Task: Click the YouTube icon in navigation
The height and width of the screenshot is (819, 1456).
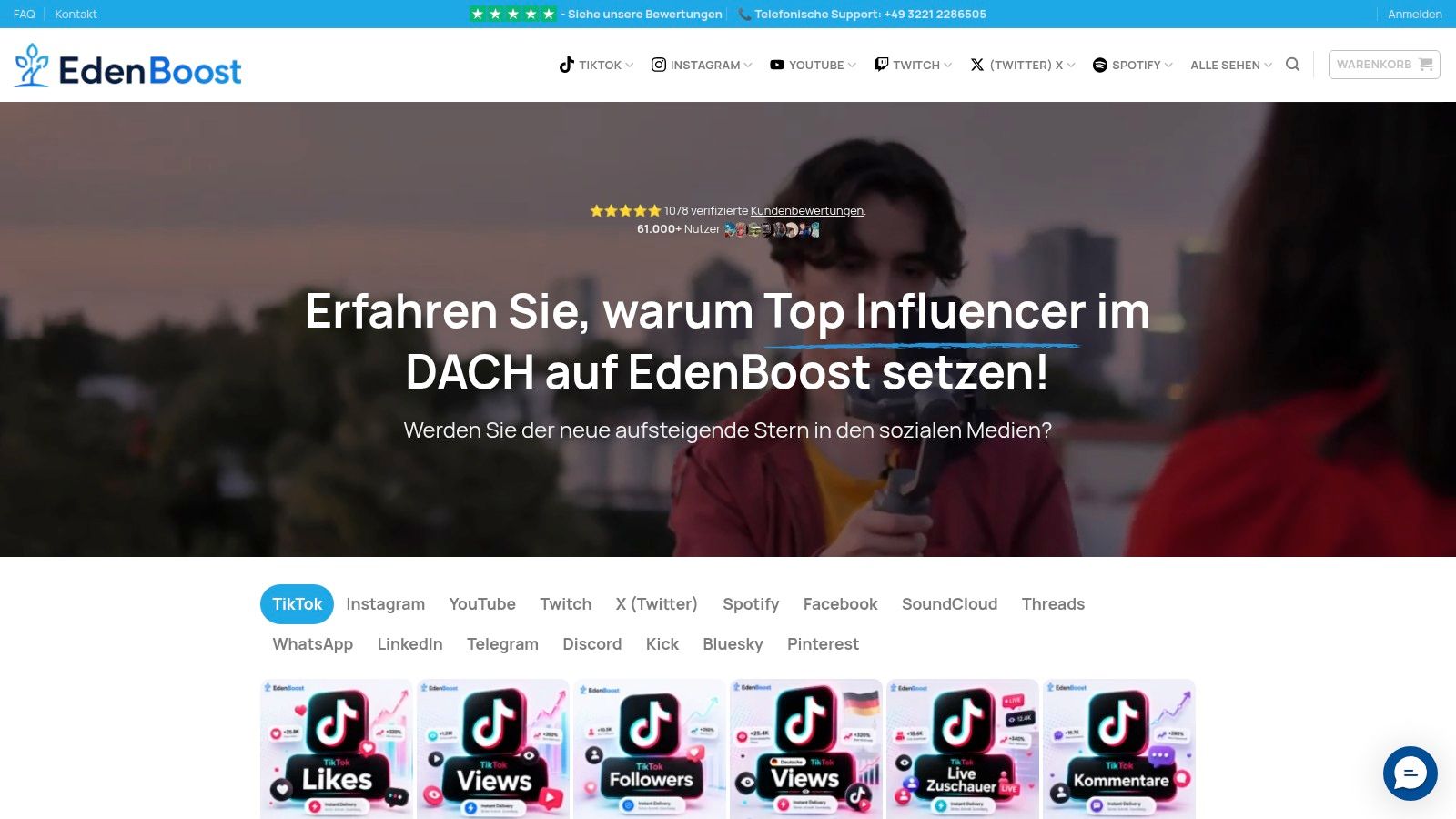Action: click(x=777, y=65)
